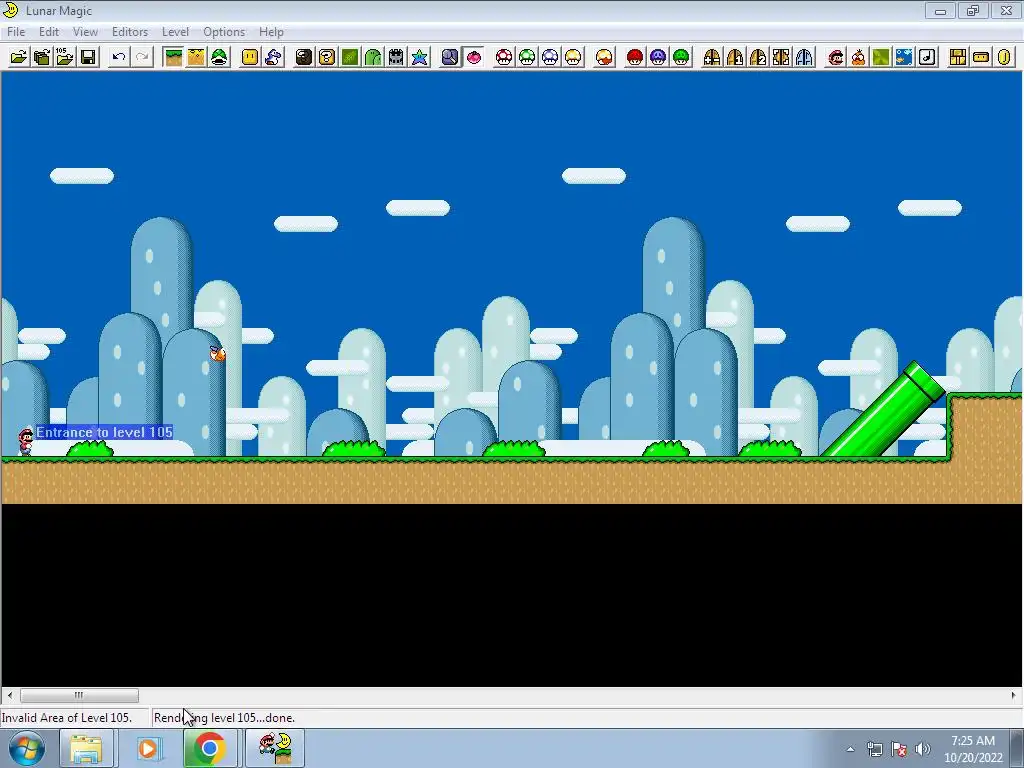Open the Edit menu
This screenshot has height=768, width=1024.
49,31
